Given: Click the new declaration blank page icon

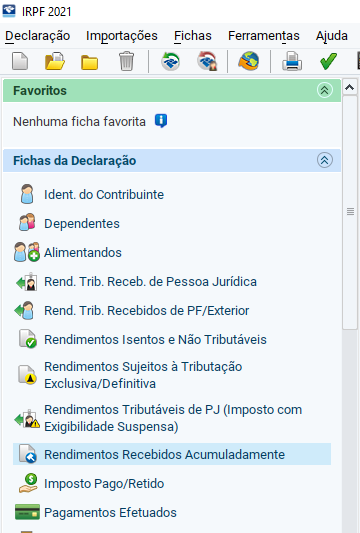Looking at the screenshot, I should click(x=20, y=62).
